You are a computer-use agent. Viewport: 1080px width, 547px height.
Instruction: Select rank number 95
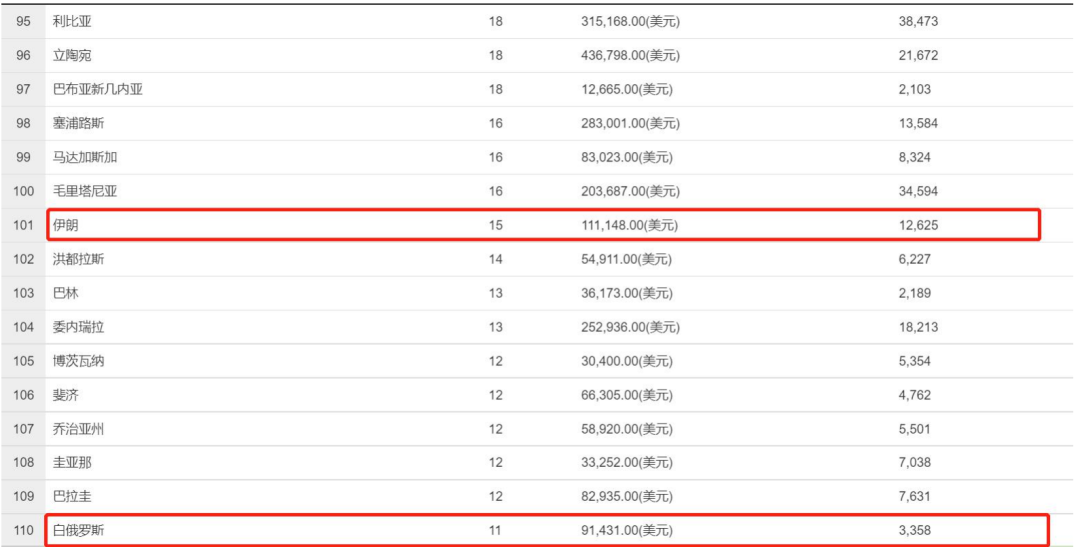(x=23, y=21)
